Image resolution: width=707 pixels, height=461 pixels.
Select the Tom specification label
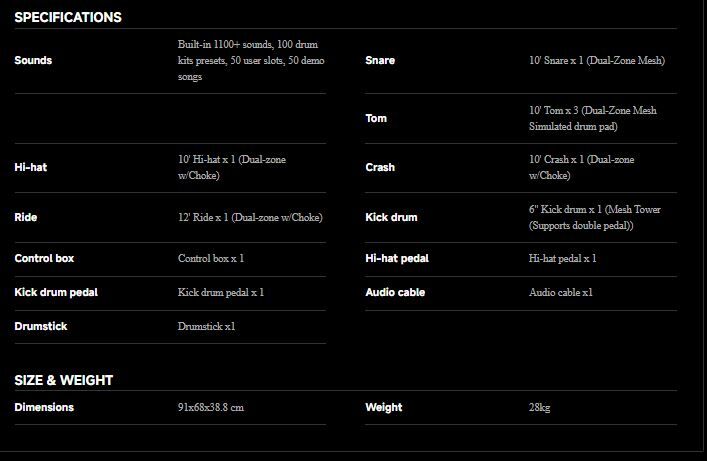click(376, 118)
